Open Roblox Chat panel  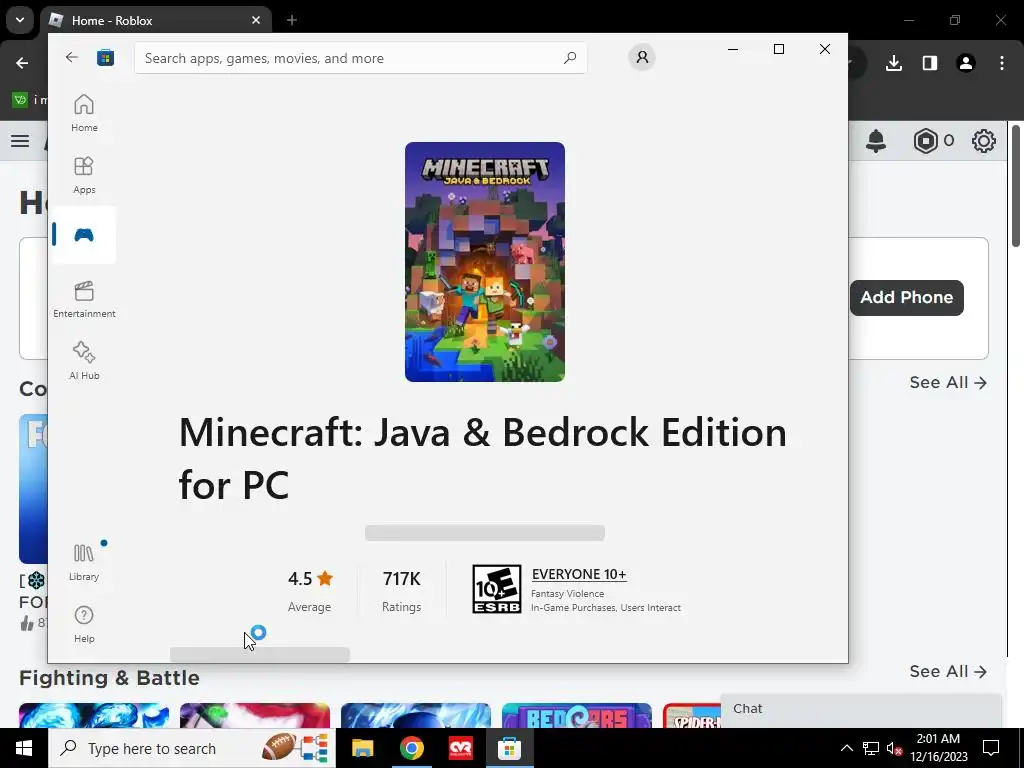(x=861, y=709)
